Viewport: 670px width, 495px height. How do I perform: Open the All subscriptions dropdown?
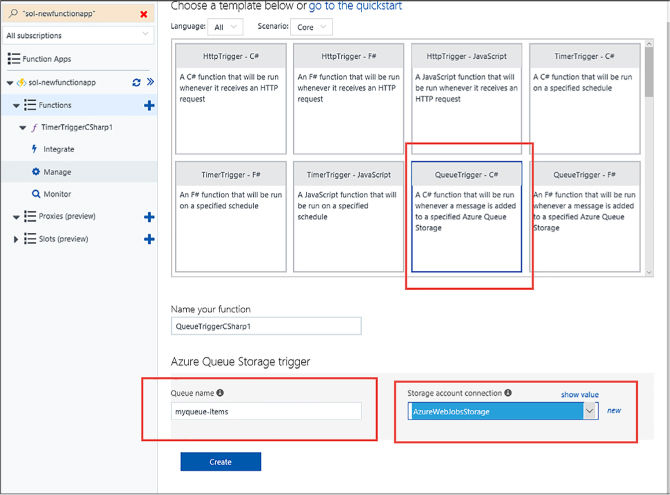click(x=78, y=35)
